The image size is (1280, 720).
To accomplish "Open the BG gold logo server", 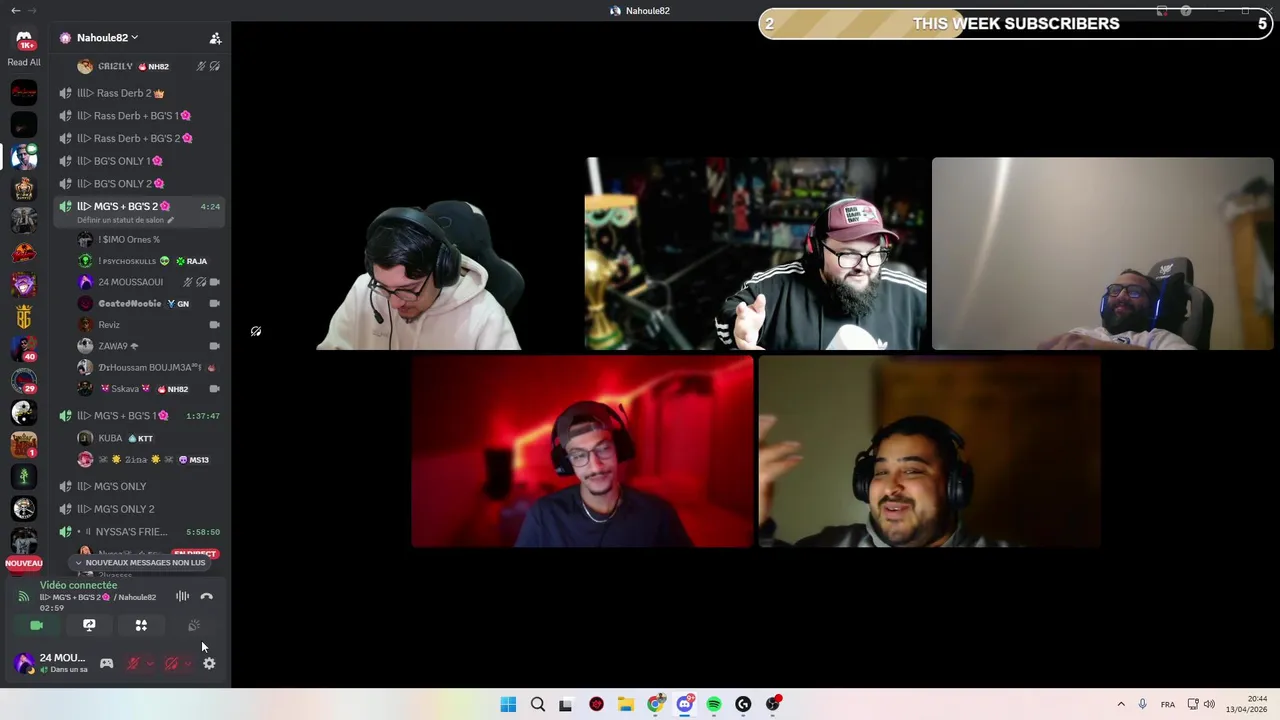I will [x=24, y=317].
